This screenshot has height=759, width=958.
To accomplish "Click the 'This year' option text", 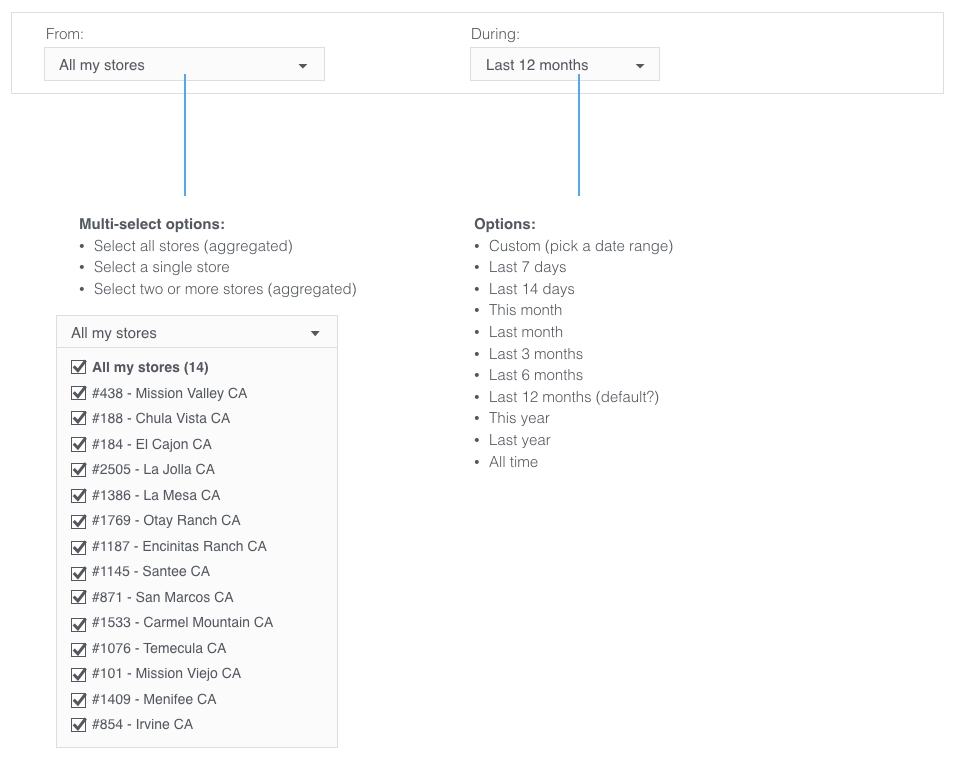I will tap(519, 418).
